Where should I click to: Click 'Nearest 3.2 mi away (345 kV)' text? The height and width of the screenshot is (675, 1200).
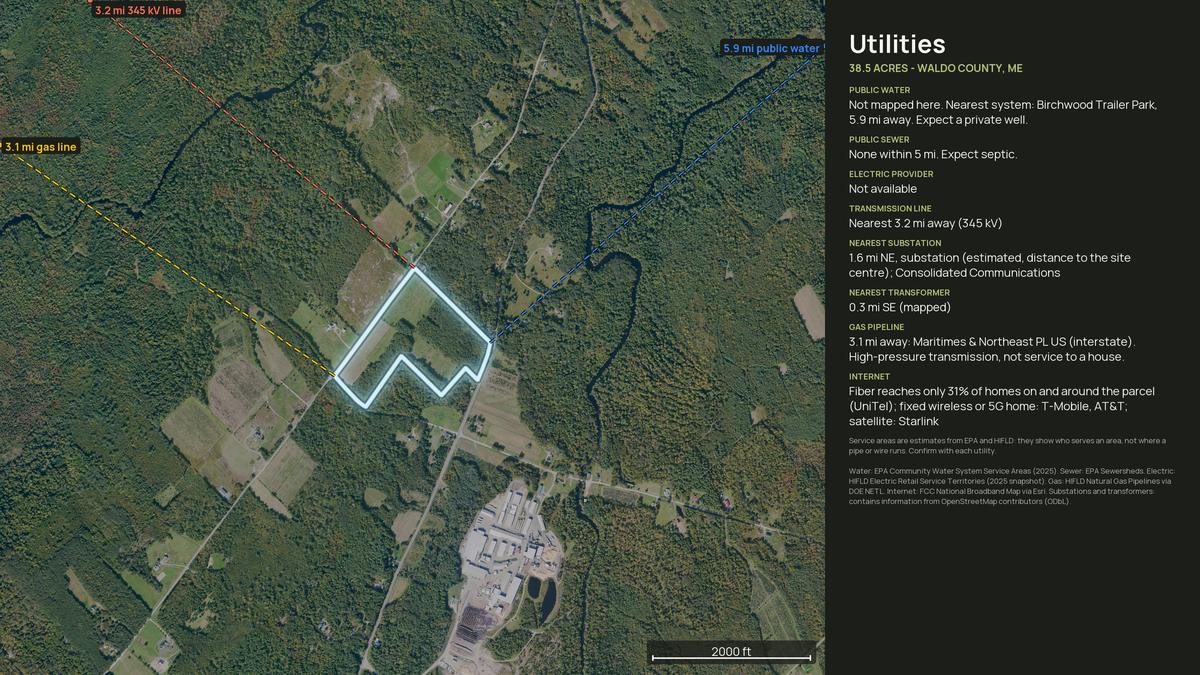coord(925,223)
